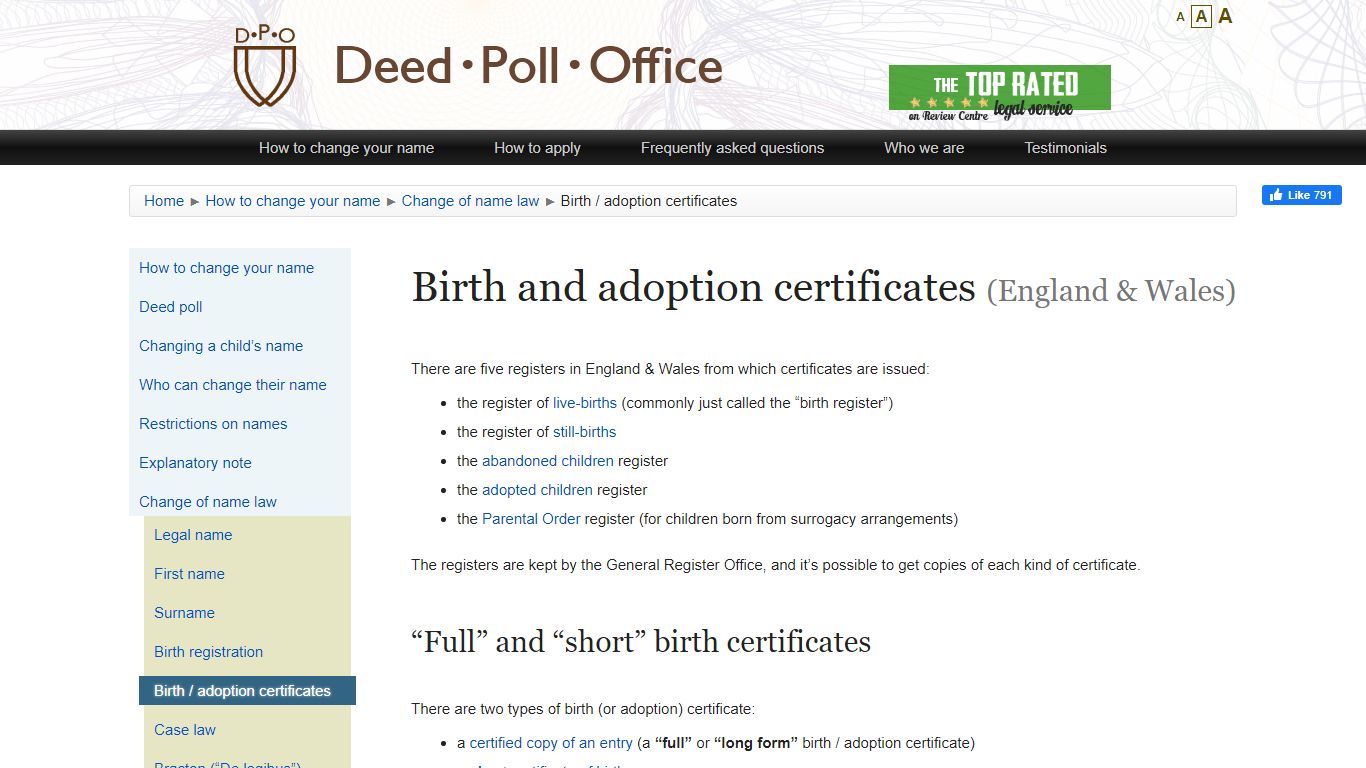Select the smallest font size A
The image size is (1366, 768).
click(x=1180, y=17)
